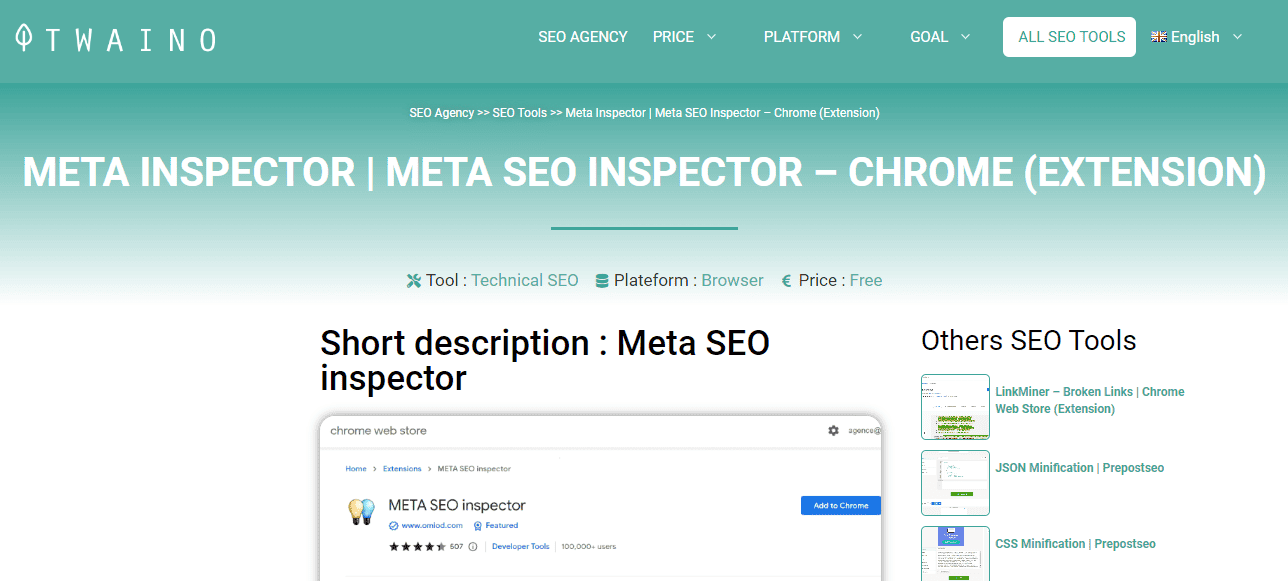Click the Add to Chrome button

(840, 506)
